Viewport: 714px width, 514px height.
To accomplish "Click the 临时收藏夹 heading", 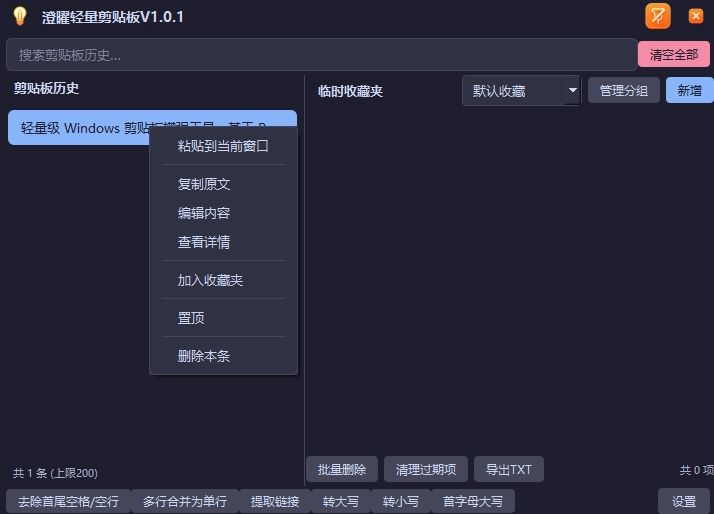I will click(x=350, y=91).
